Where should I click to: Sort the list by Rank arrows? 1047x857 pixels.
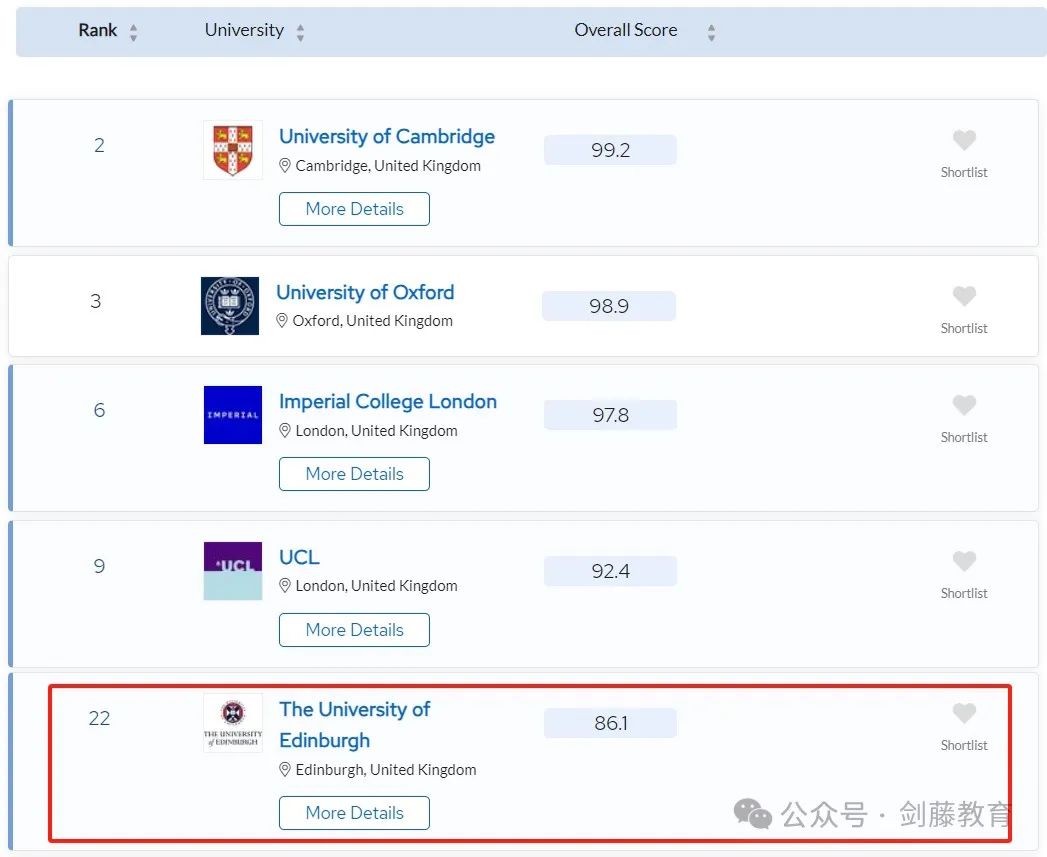point(134,32)
